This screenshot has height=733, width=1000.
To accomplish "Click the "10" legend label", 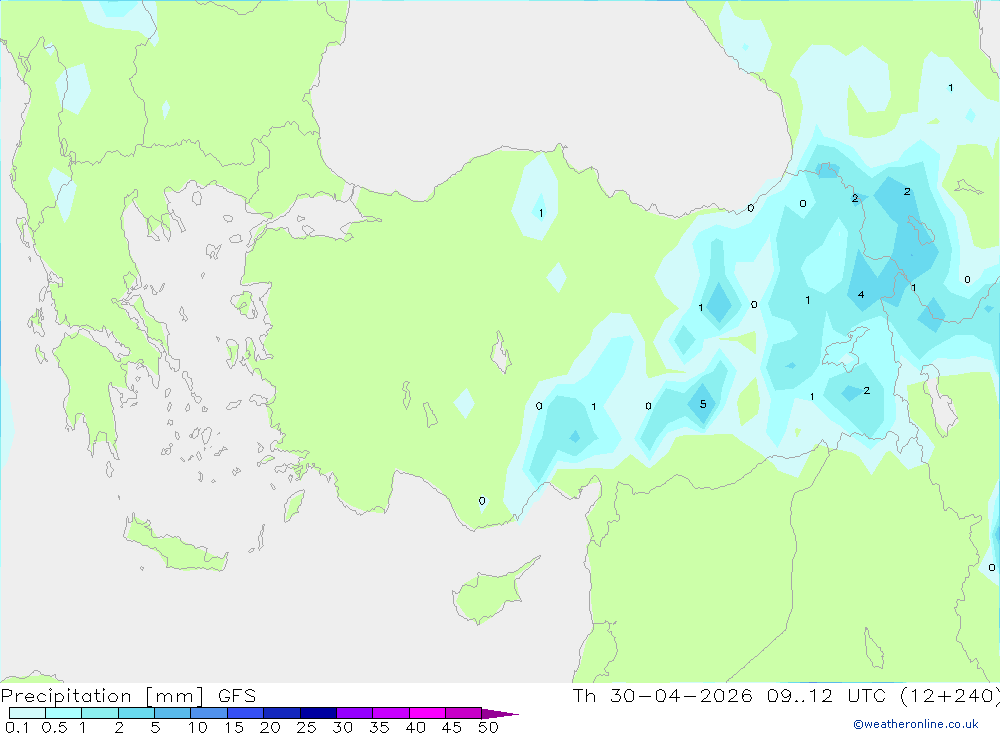I will click(197, 727).
